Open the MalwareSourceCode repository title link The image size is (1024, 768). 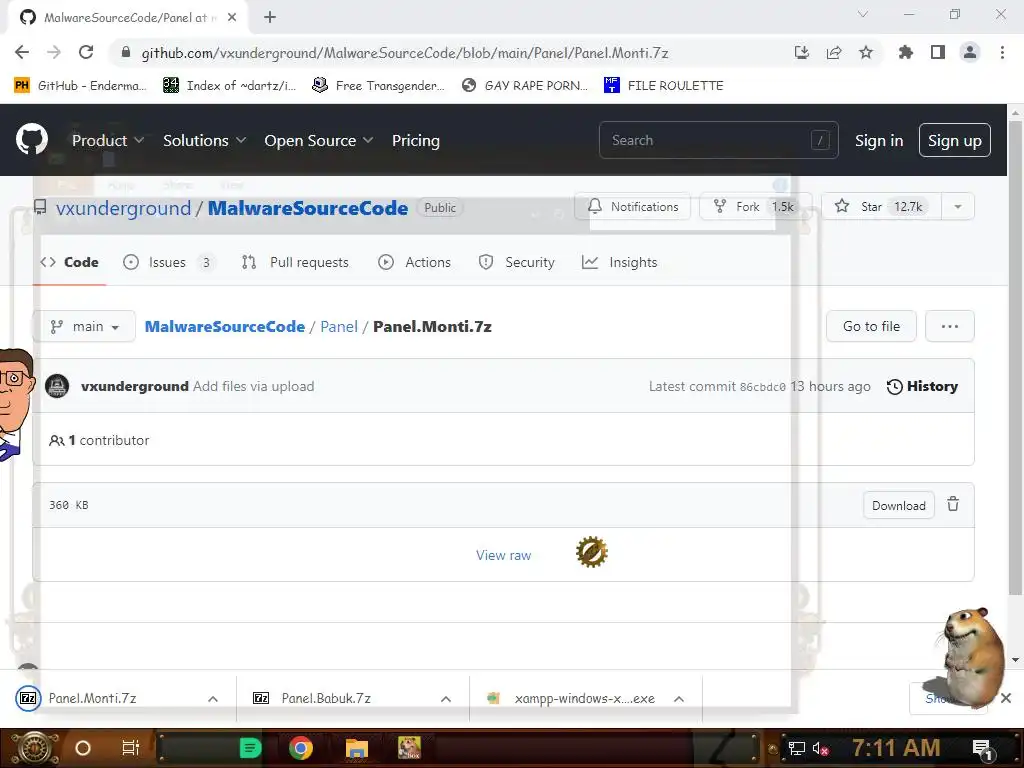click(x=308, y=208)
